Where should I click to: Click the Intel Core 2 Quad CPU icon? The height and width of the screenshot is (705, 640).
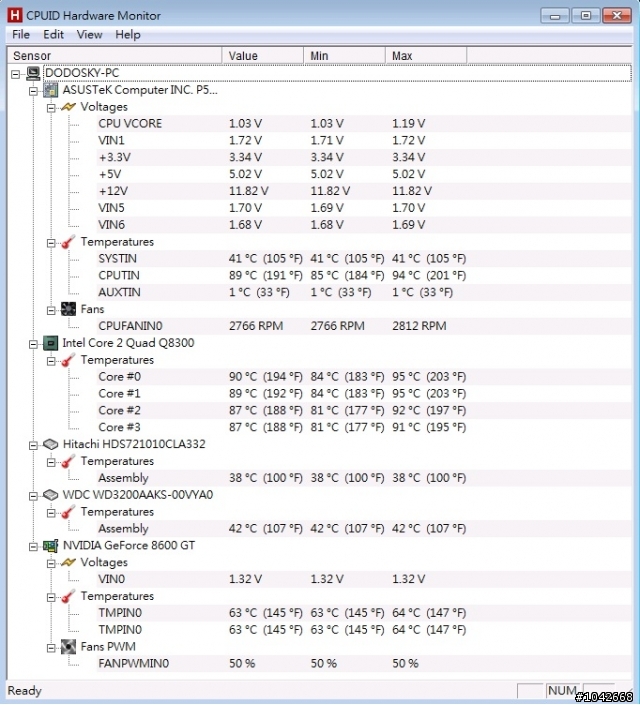(50, 343)
